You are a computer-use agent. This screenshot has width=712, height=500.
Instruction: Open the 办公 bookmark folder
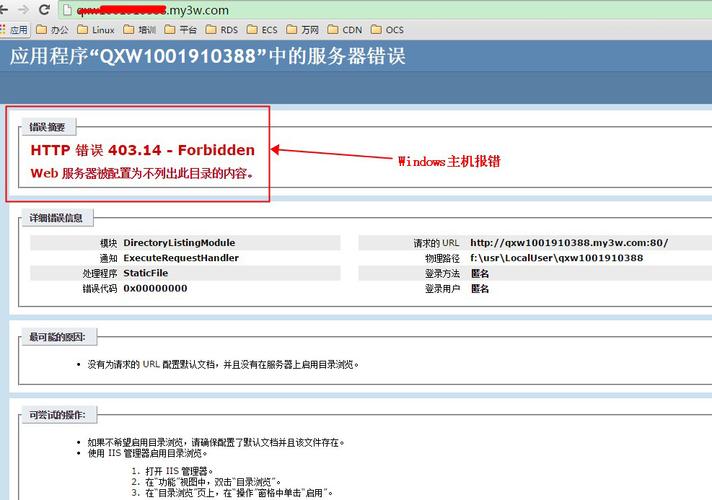(x=52, y=30)
